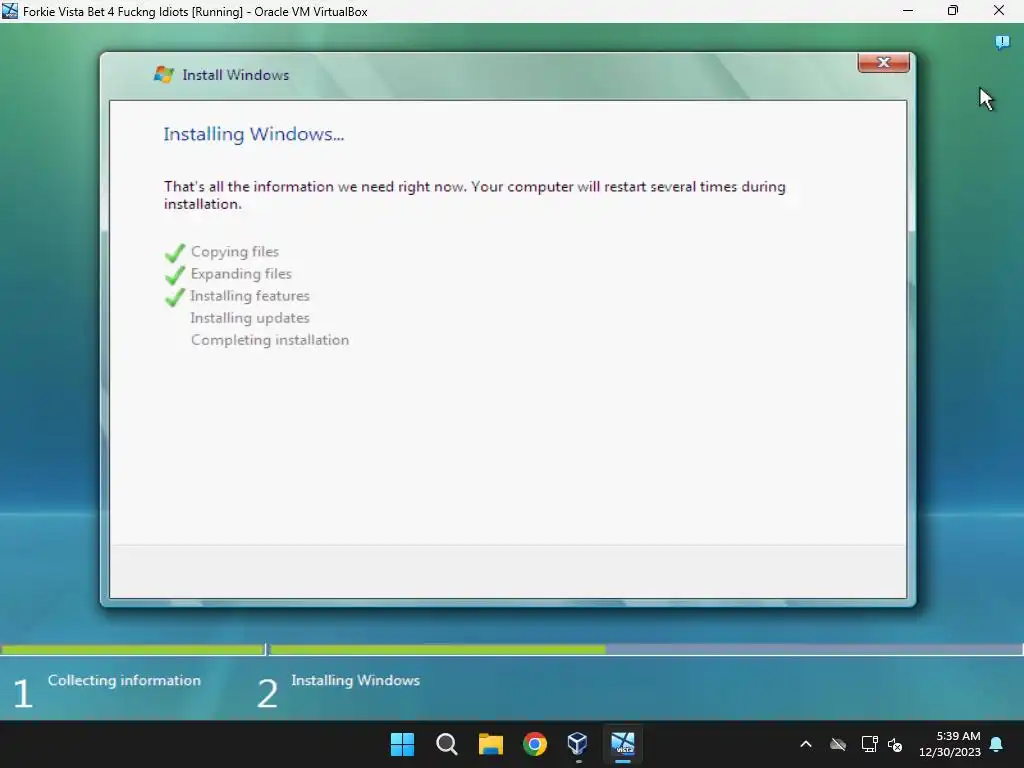Click the 'Copying files' step text
This screenshot has width=1024, height=768.
click(x=235, y=251)
